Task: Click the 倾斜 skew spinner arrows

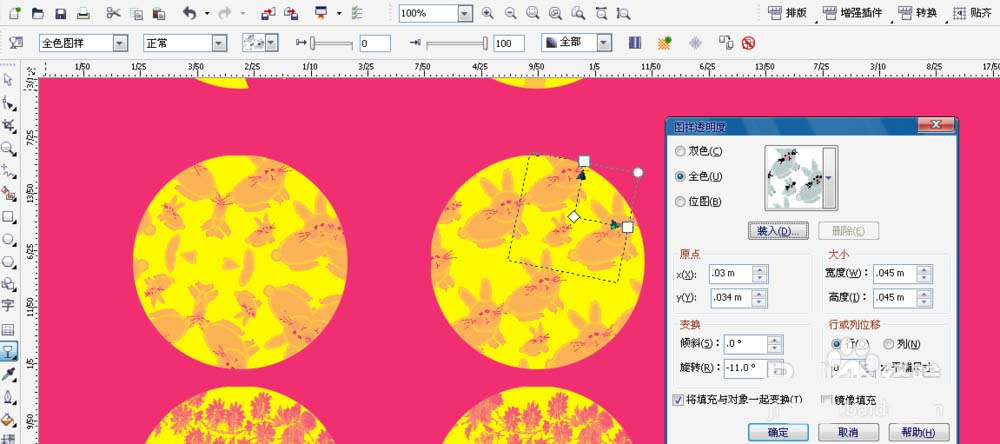Action: pos(775,344)
